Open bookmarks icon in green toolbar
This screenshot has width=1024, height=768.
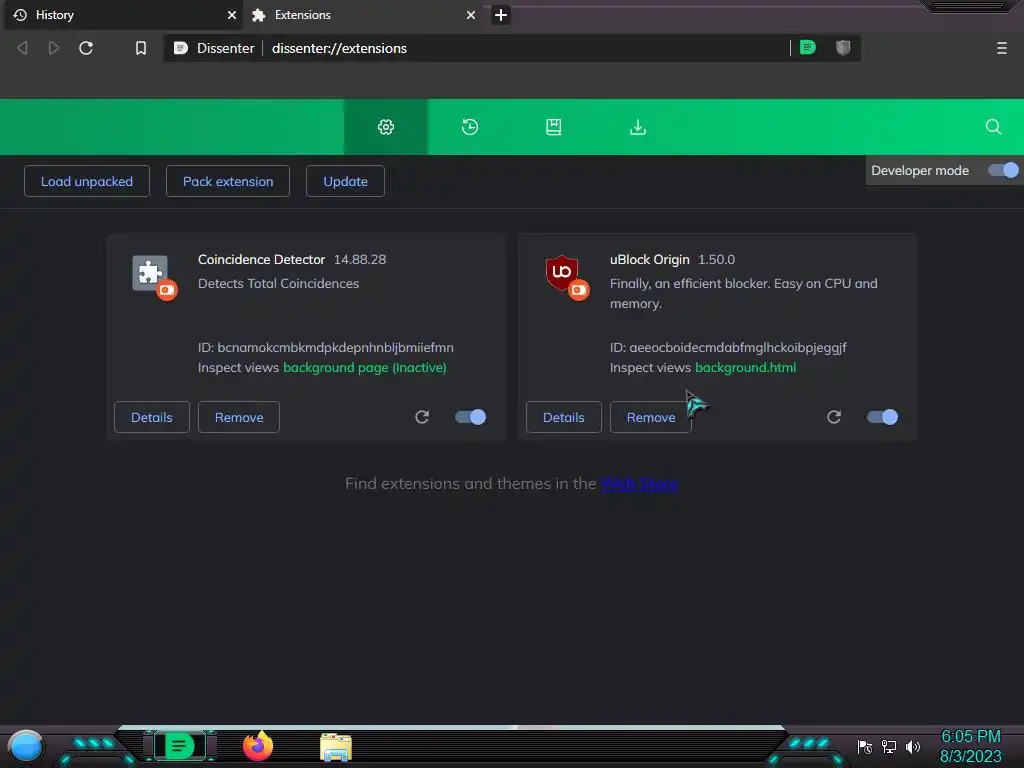point(554,127)
